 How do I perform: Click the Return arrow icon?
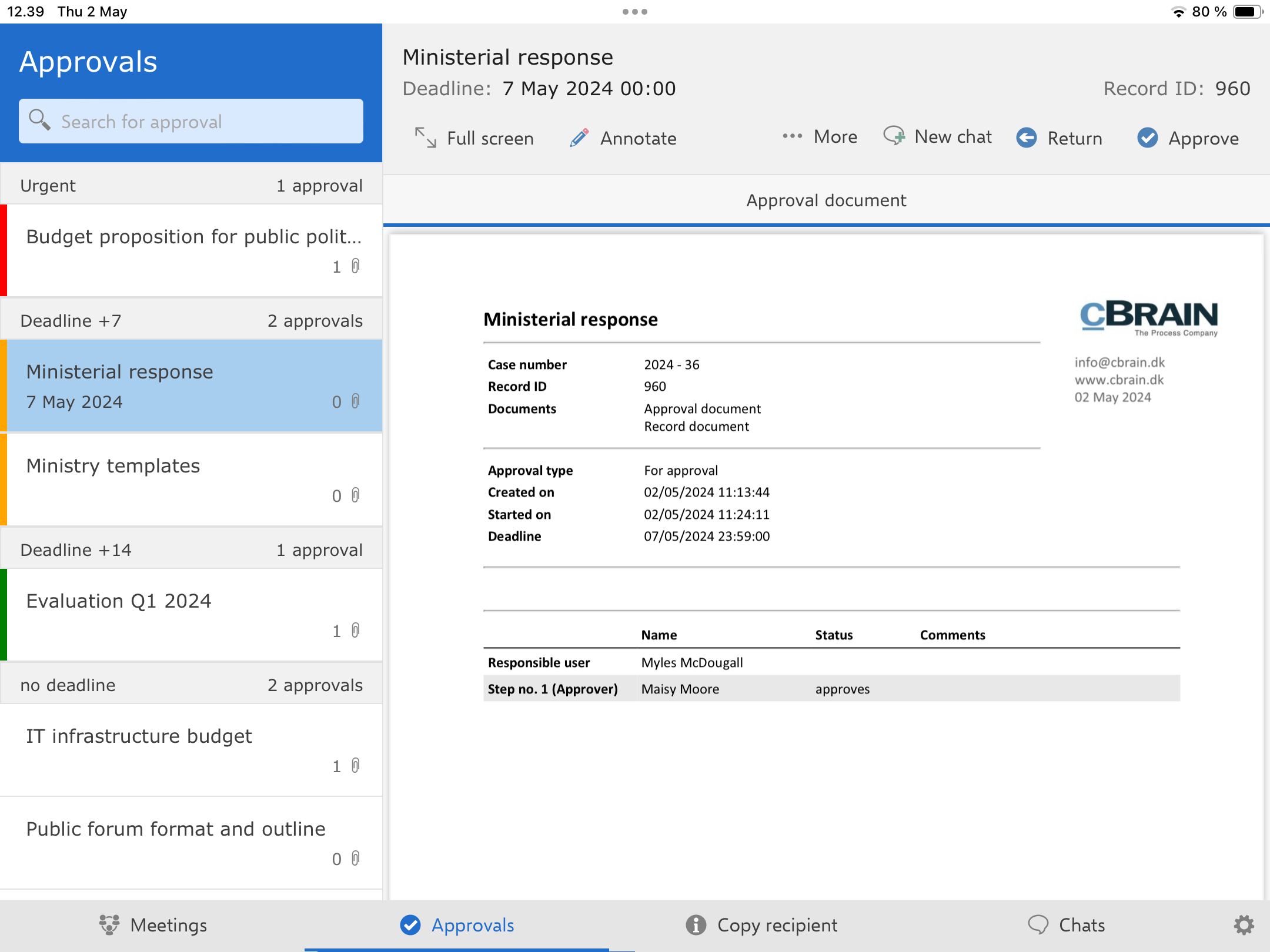click(x=1027, y=138)
